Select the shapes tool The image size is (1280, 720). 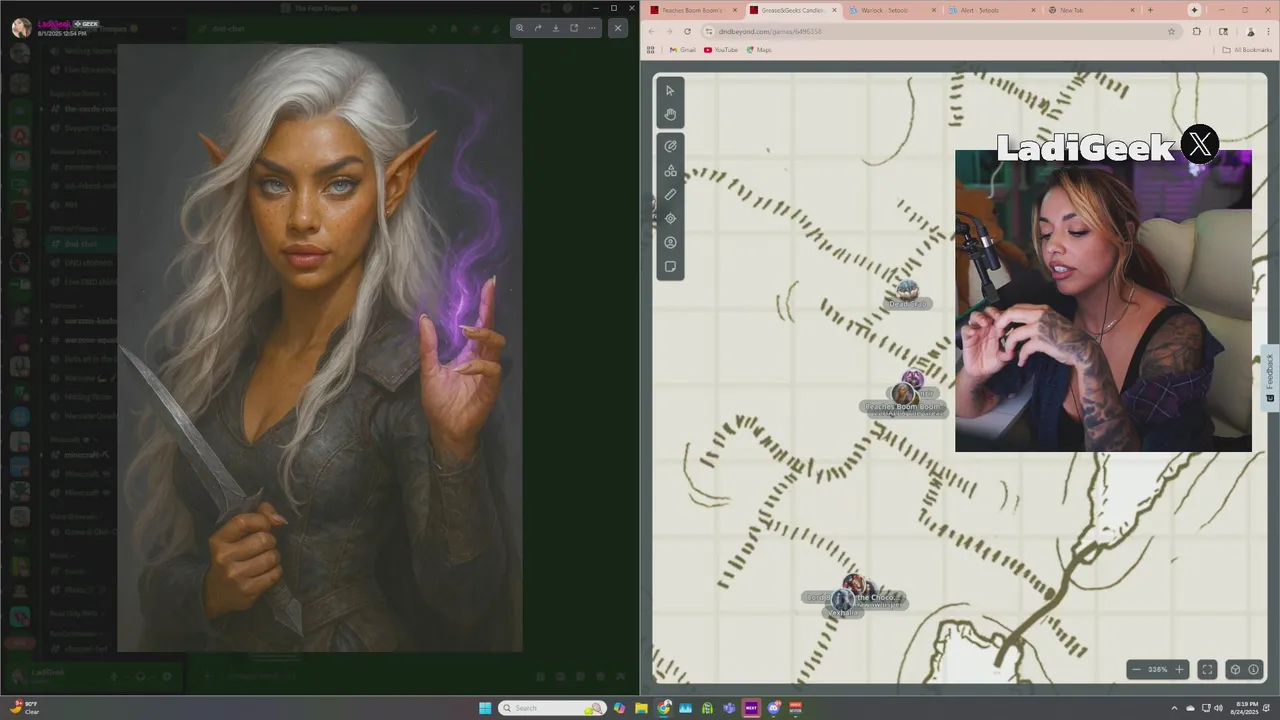[x=670, y=170]
